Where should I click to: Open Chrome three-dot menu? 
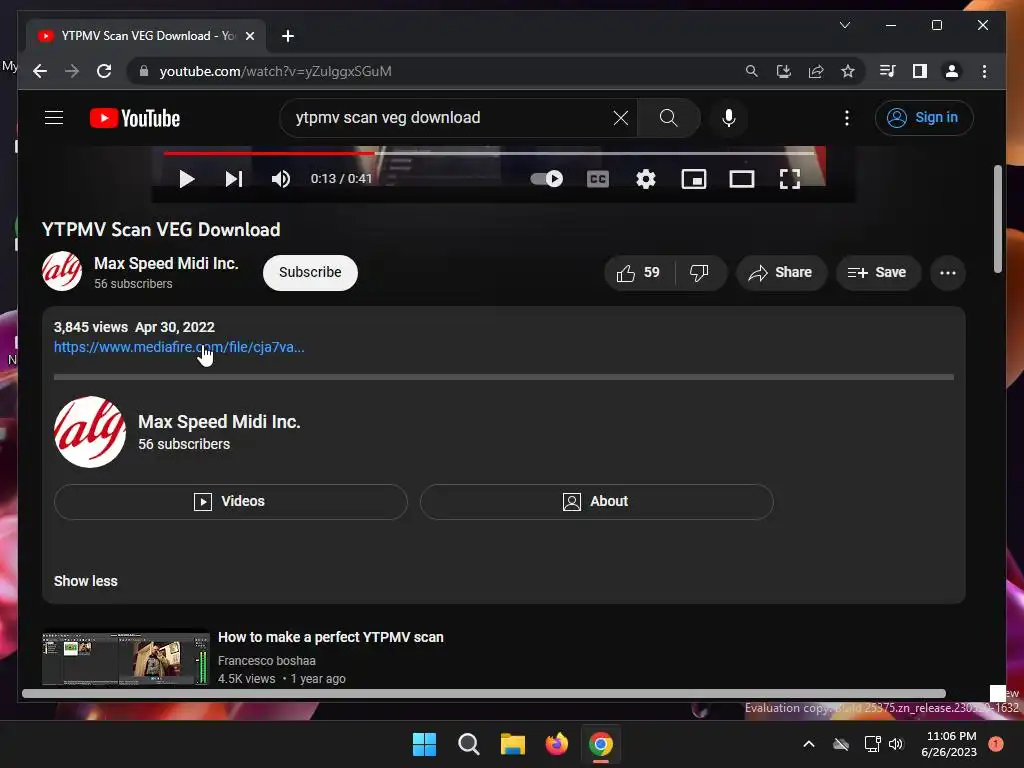[x=984, y=71]
